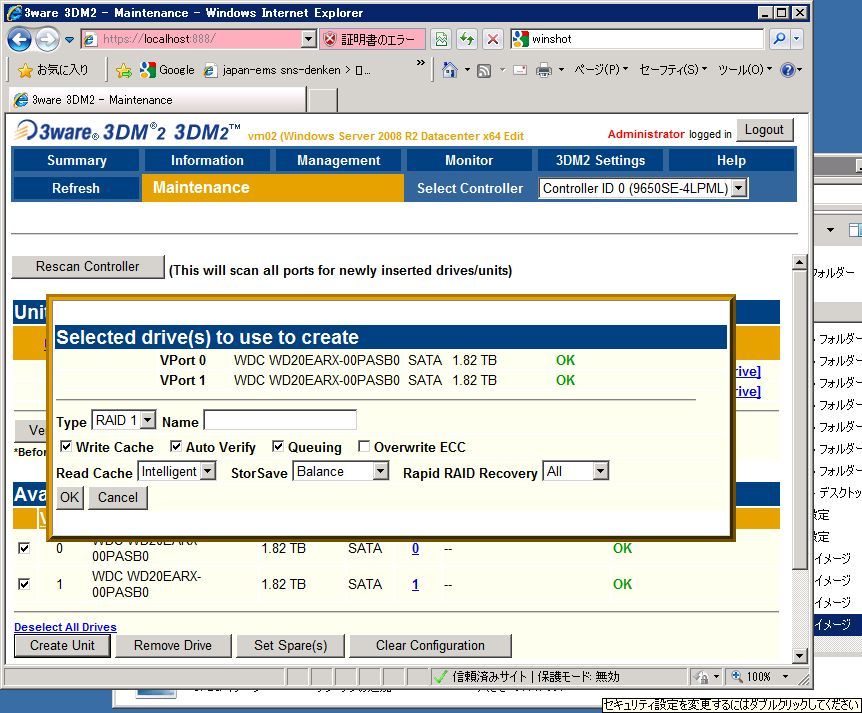Click the browser Forward arrow button
This screenshot has width=862, height=713.
47,39
